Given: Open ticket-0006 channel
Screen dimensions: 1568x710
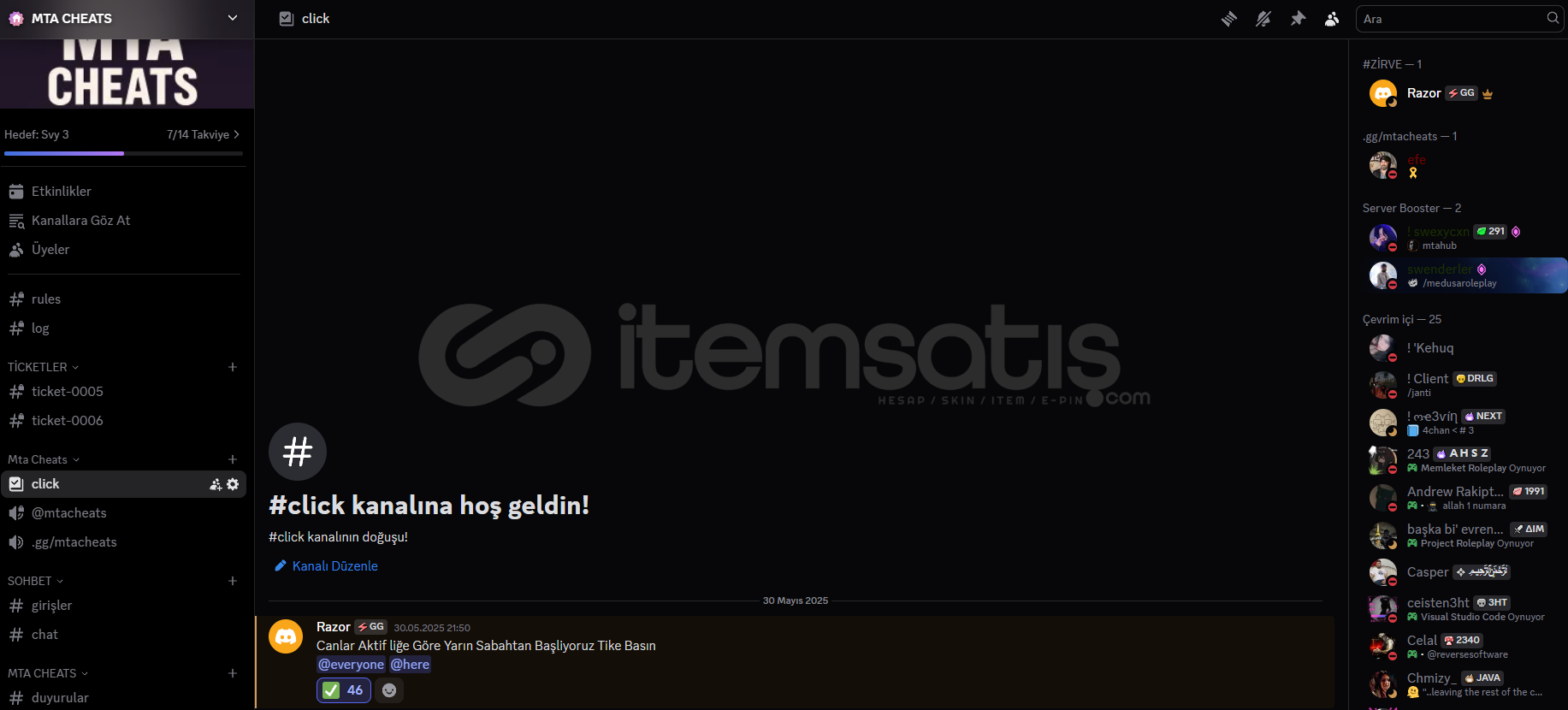Looking at the screenshot, I should [123, 421].
